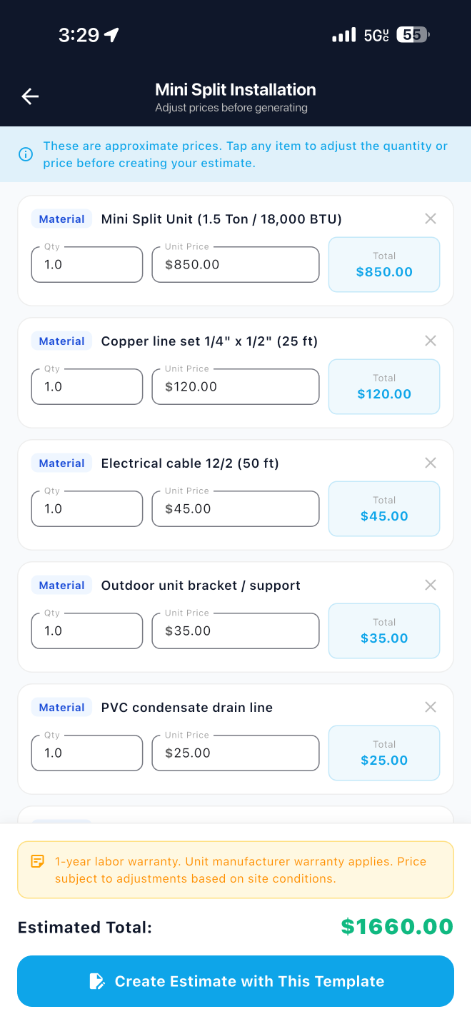Go back using the arrow icon
This screenshot has height=1024, width=471.
click(30, 97)
